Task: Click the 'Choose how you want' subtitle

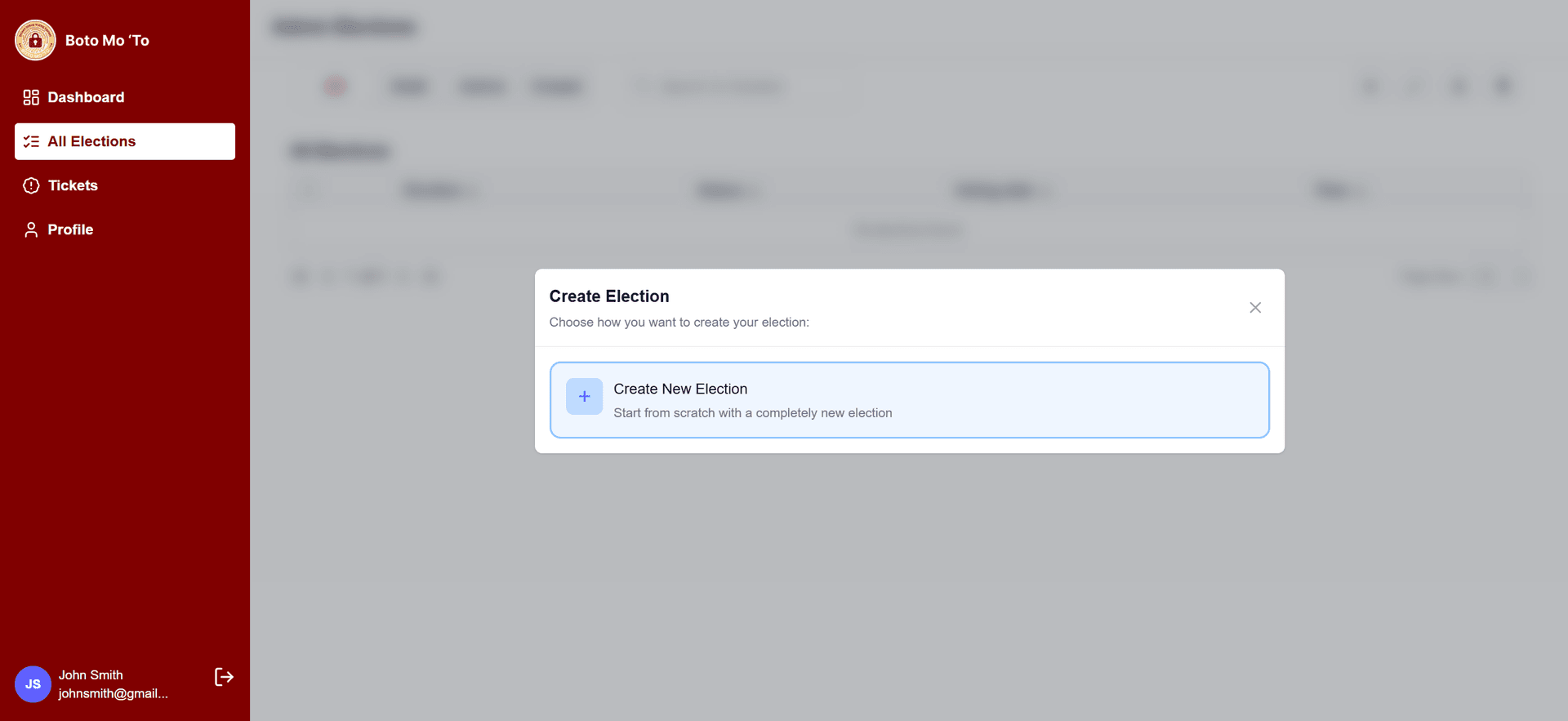Action: [679, 323]
